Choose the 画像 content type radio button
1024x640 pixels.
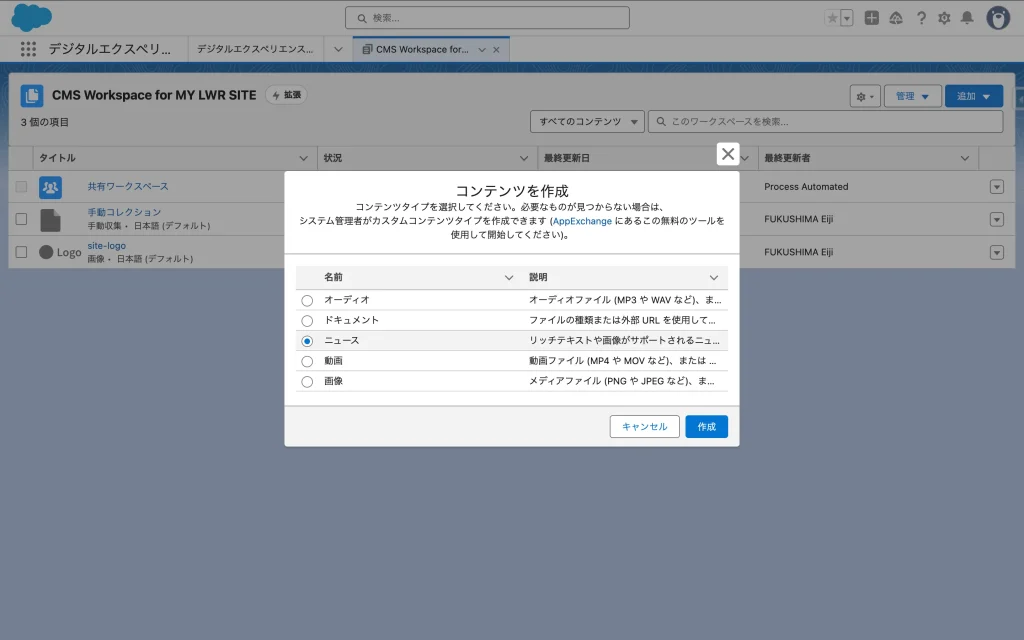(307, 382)
